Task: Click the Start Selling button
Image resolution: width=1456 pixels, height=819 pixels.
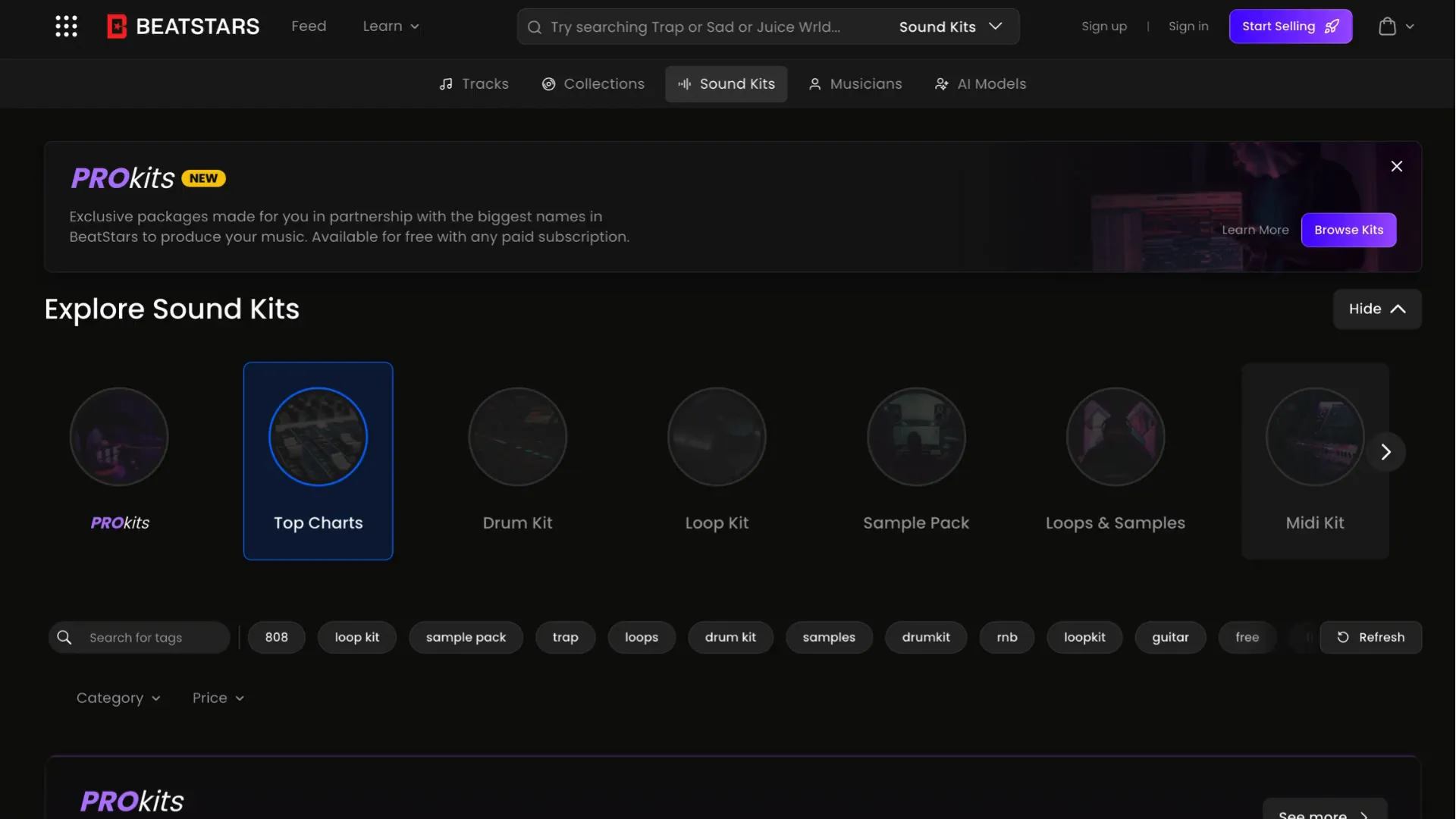Action: [1291, 27]
